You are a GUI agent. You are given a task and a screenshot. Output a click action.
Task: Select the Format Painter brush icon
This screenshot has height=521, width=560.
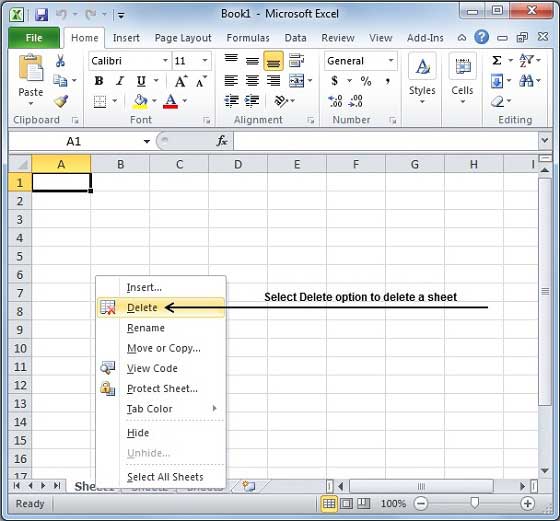[61, 101]
